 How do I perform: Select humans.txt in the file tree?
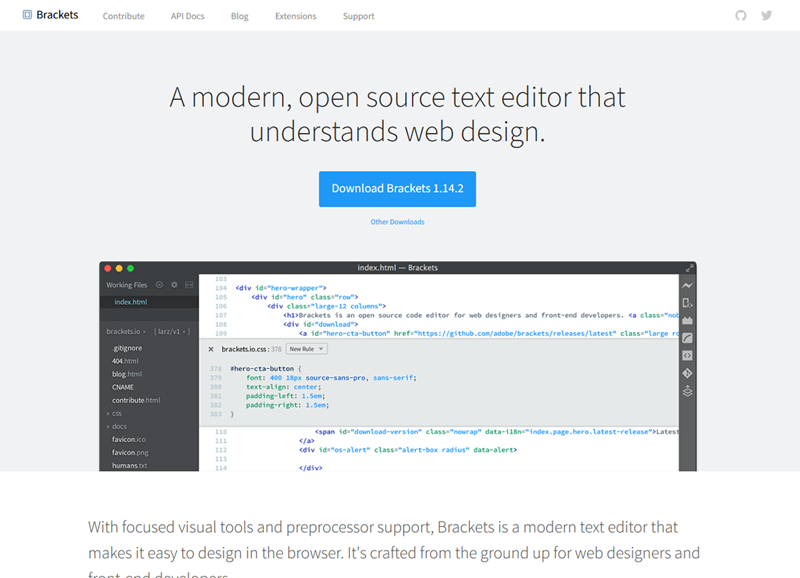[x=130, y=465]
